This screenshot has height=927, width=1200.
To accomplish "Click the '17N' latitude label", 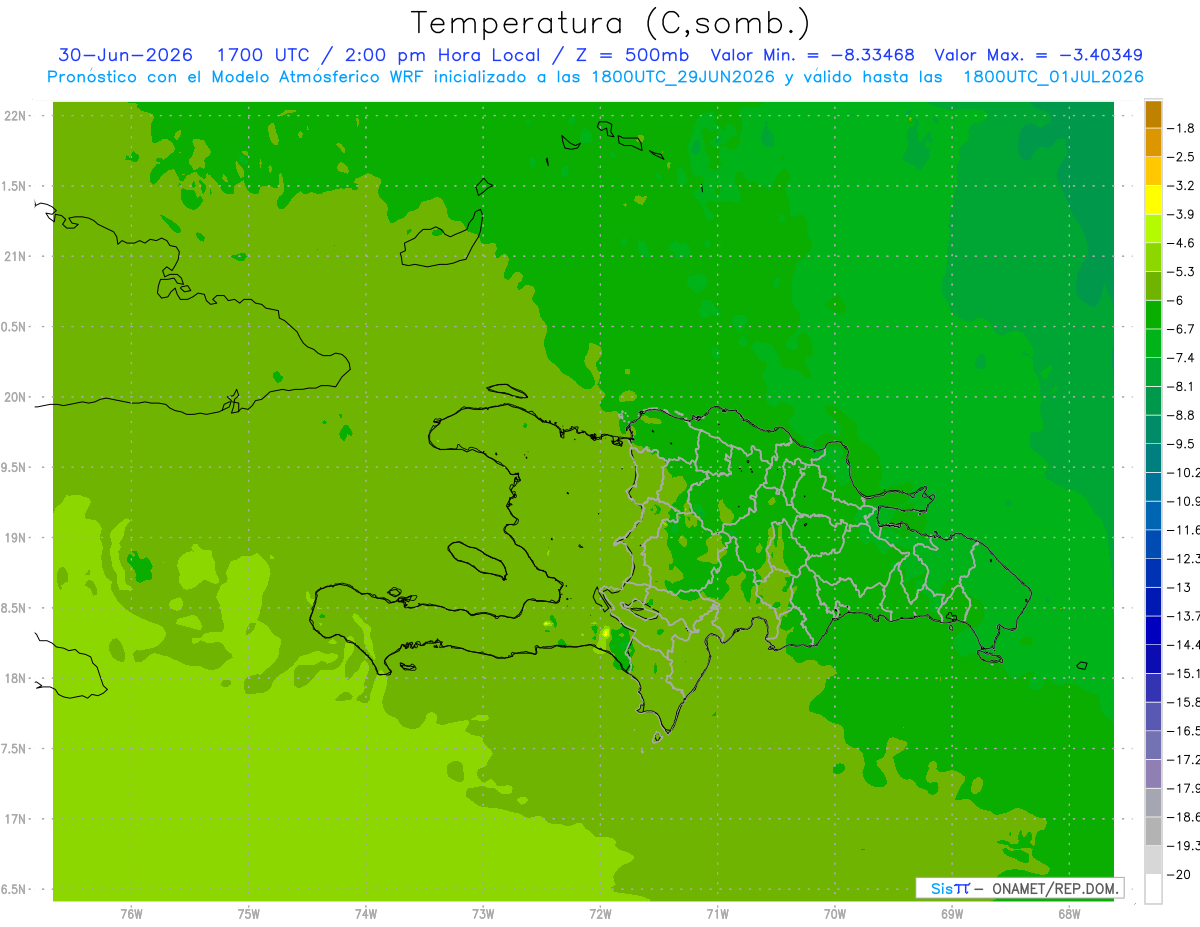I will tap(17, 819).
